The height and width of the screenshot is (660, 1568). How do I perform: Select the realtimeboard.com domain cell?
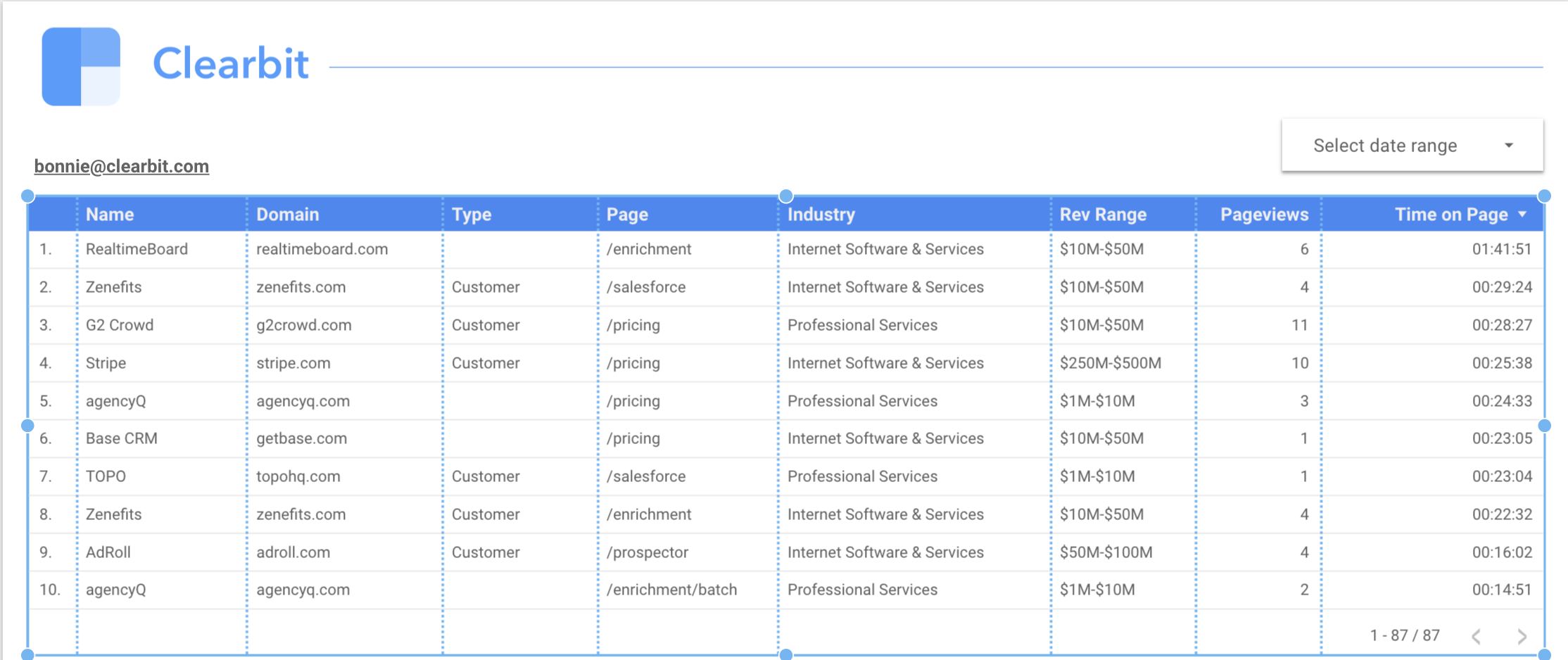pyautogui.click(x=322, y=249)
